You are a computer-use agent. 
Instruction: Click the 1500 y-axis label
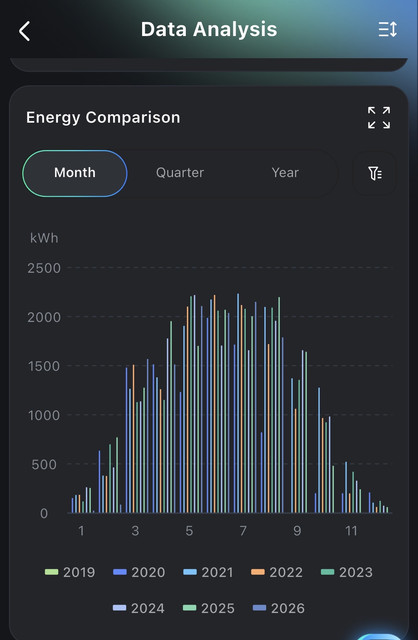[44, 366]
